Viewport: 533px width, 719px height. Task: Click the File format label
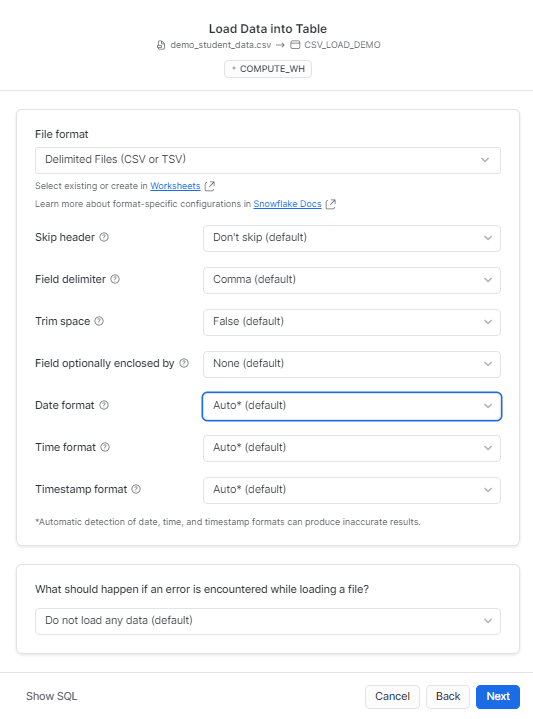61,134
